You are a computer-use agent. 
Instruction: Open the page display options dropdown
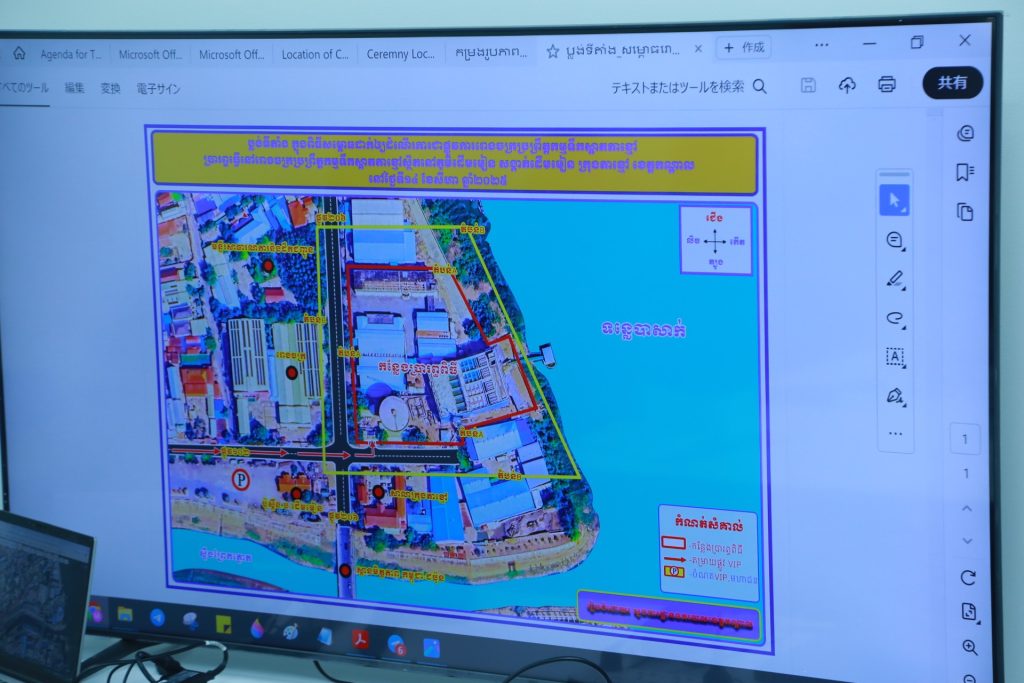tap(968, 611)
